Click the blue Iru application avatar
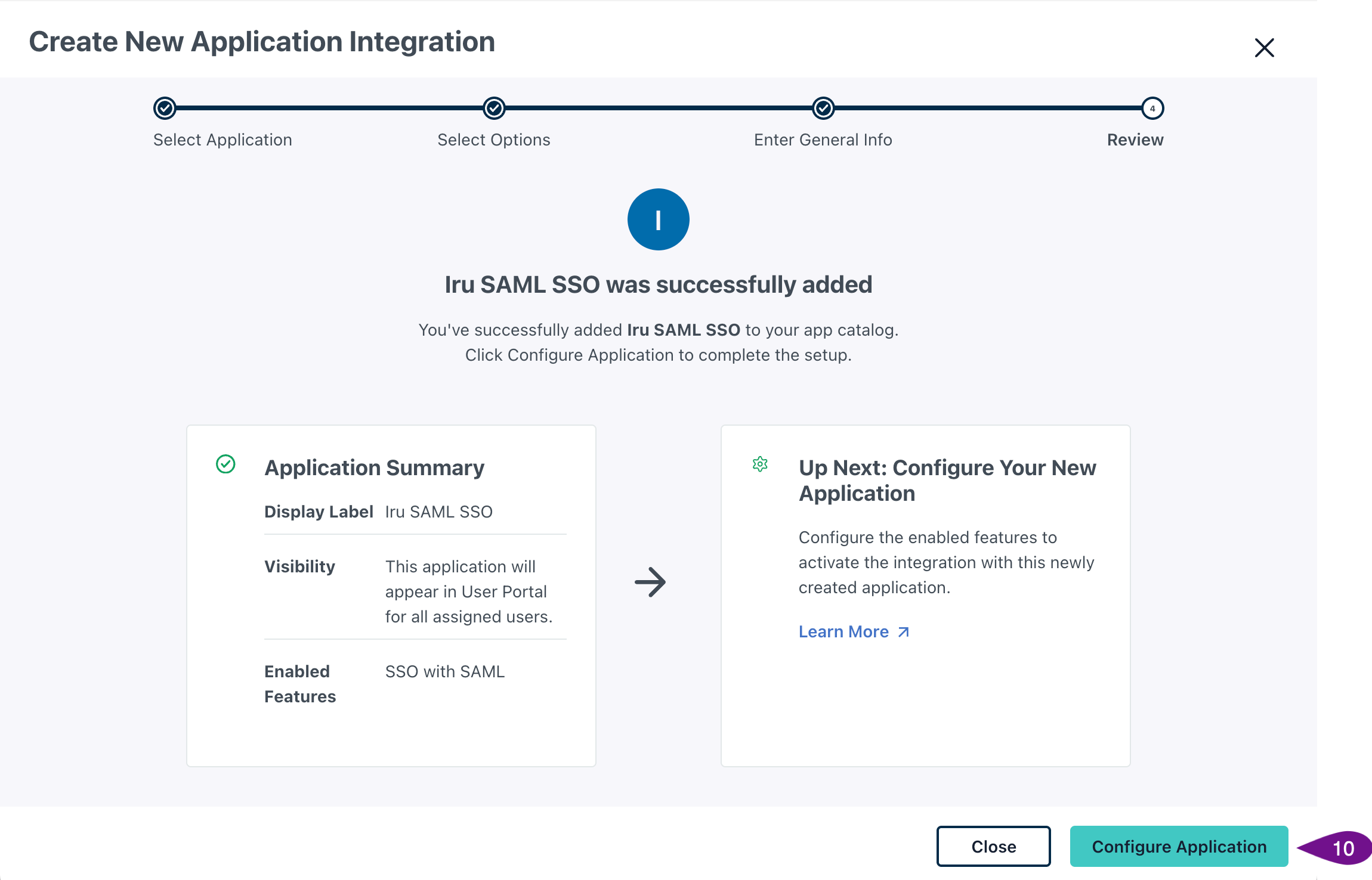The width and height of the screenshot is (1372, 880). click(x=659, y=219)
